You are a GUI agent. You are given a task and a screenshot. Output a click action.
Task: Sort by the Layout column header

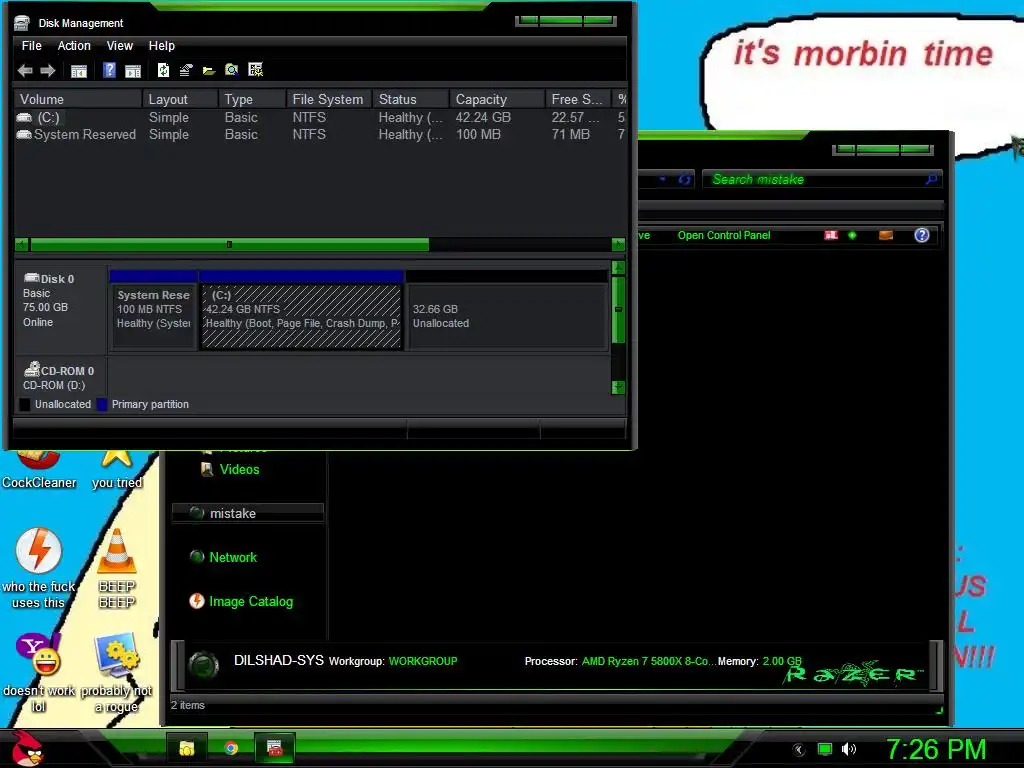(x=180, y=99)
